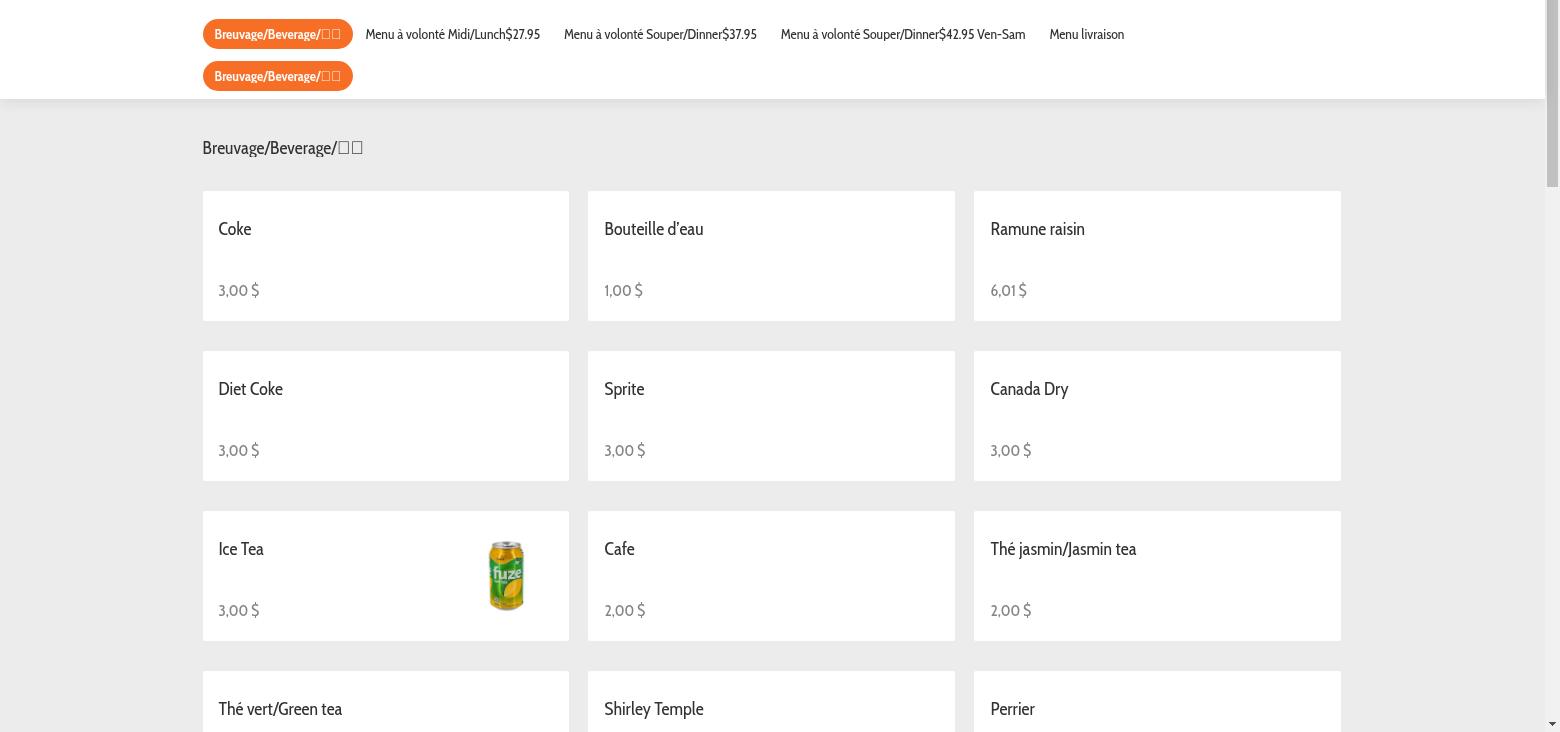Screen dimensions: 1560x732
Task: Open the Coke menu item
Action: (385, 256)
